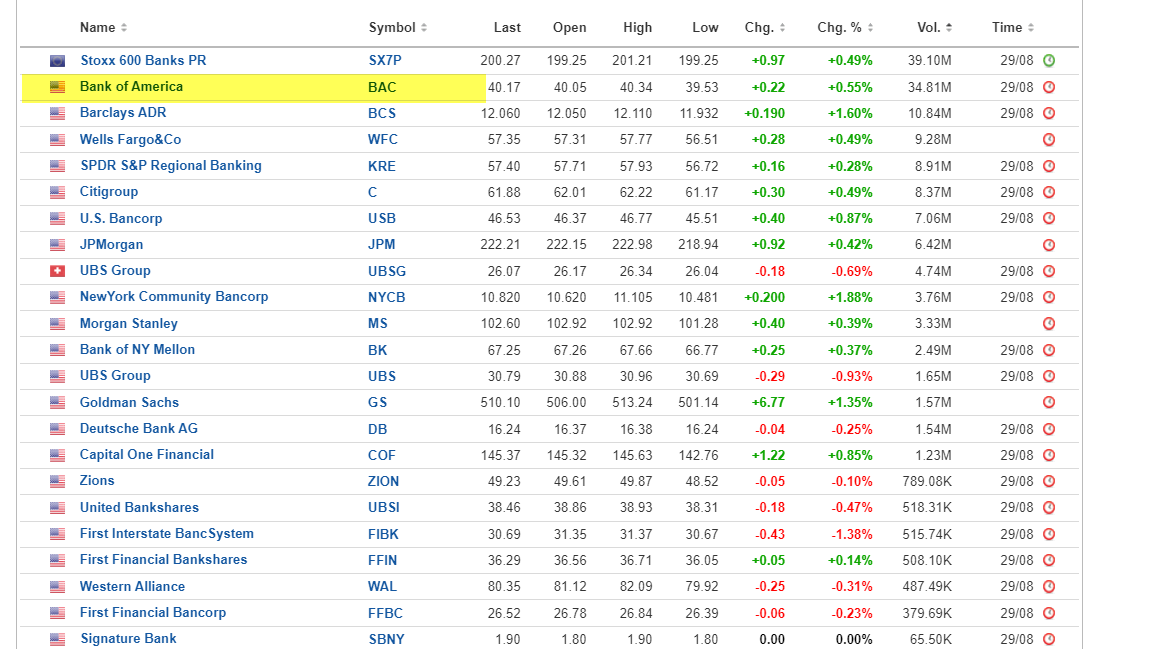Open Goldman Sachs link
Viewport: 1176px width, 649px height.
click(x=129, y=403)
